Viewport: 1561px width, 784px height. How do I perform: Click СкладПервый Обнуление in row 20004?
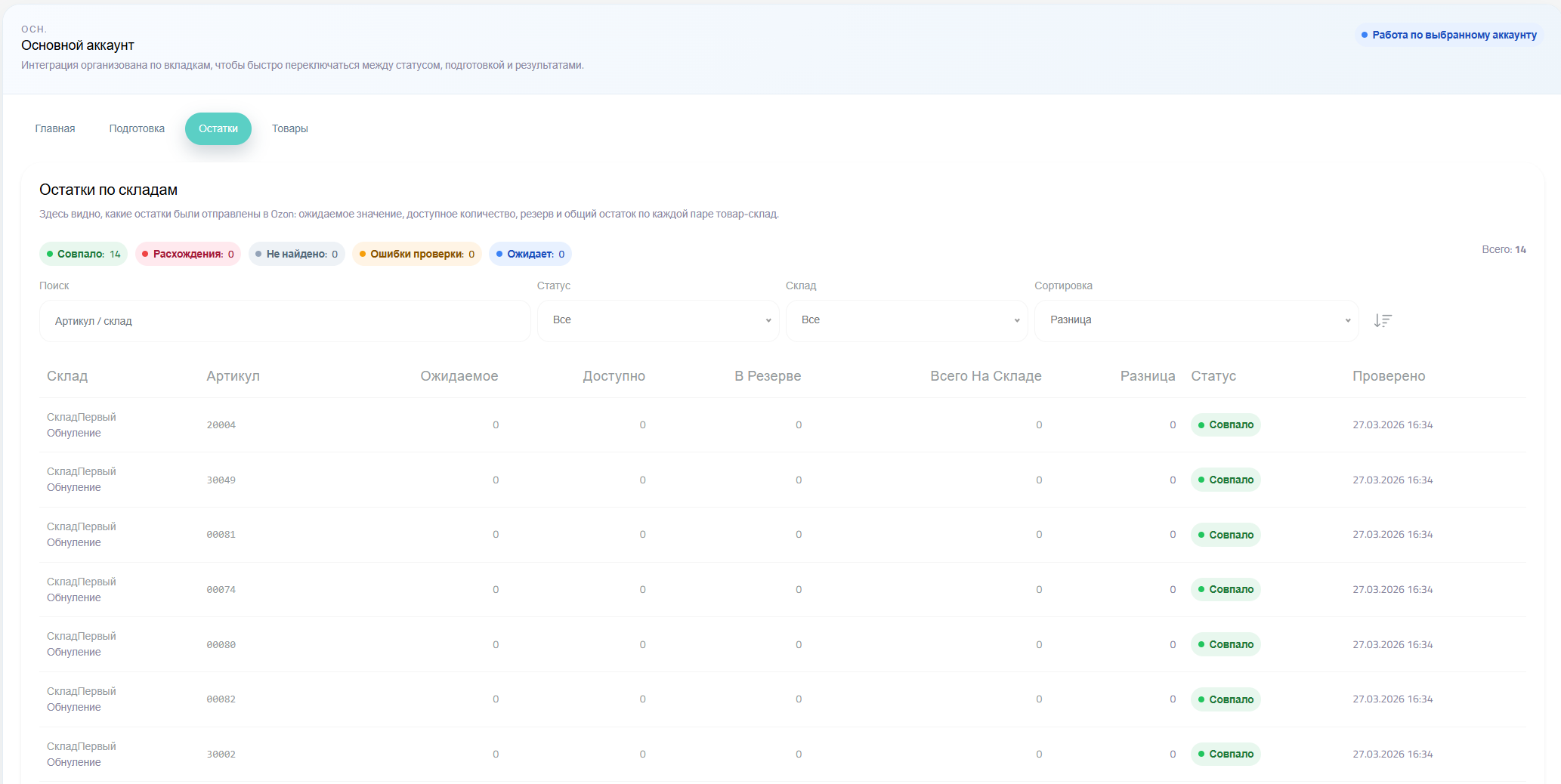[x=82, y=425]
